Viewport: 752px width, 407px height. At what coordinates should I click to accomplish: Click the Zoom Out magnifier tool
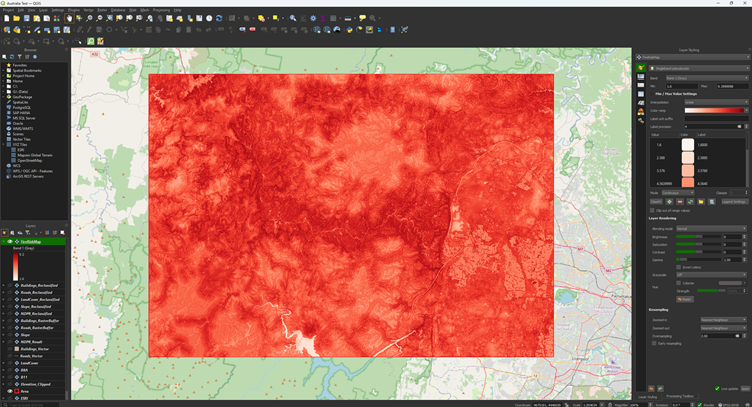100,18
